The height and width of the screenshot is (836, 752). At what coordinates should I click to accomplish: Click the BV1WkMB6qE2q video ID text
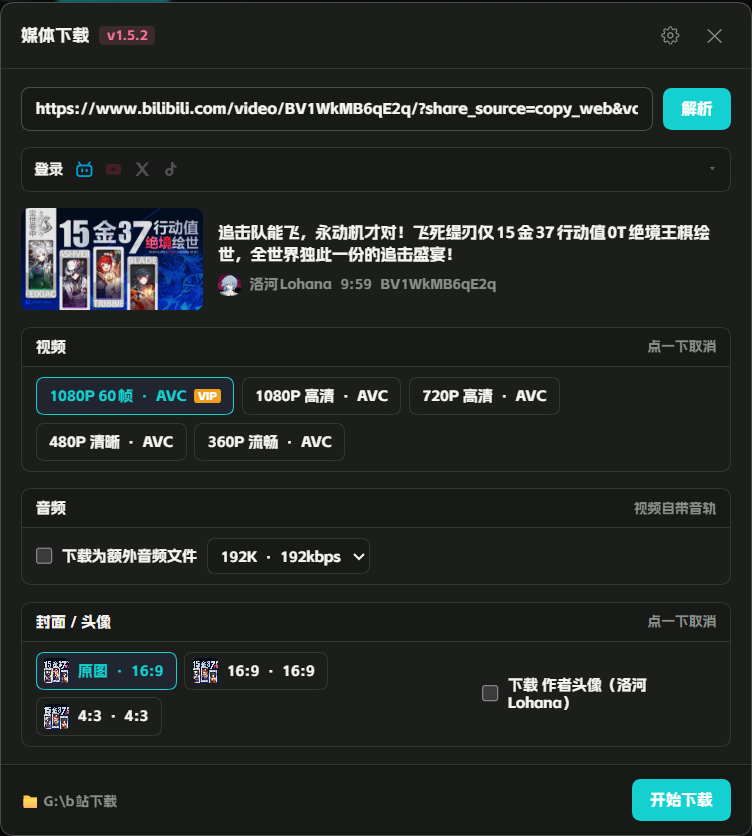pos(438,284)
